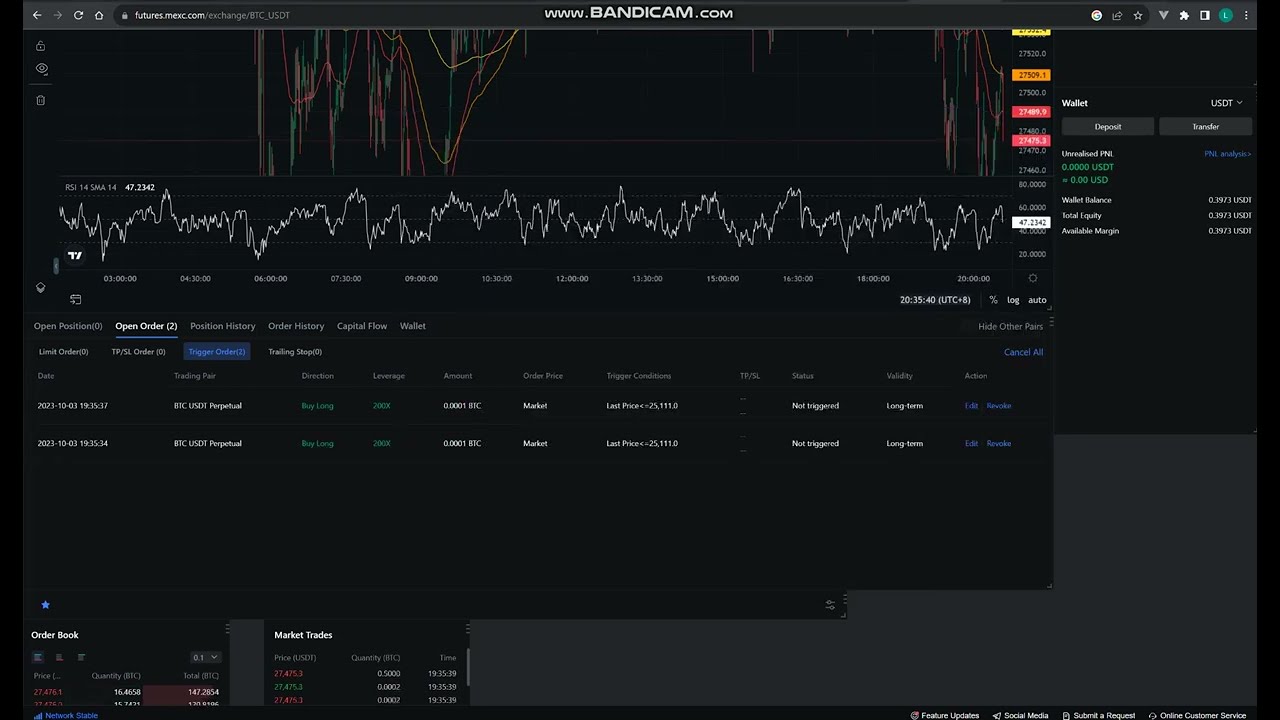Toggle log scale on chart
The image size is (1280, 720).
pyautogui.click(x=1013, y=300)
